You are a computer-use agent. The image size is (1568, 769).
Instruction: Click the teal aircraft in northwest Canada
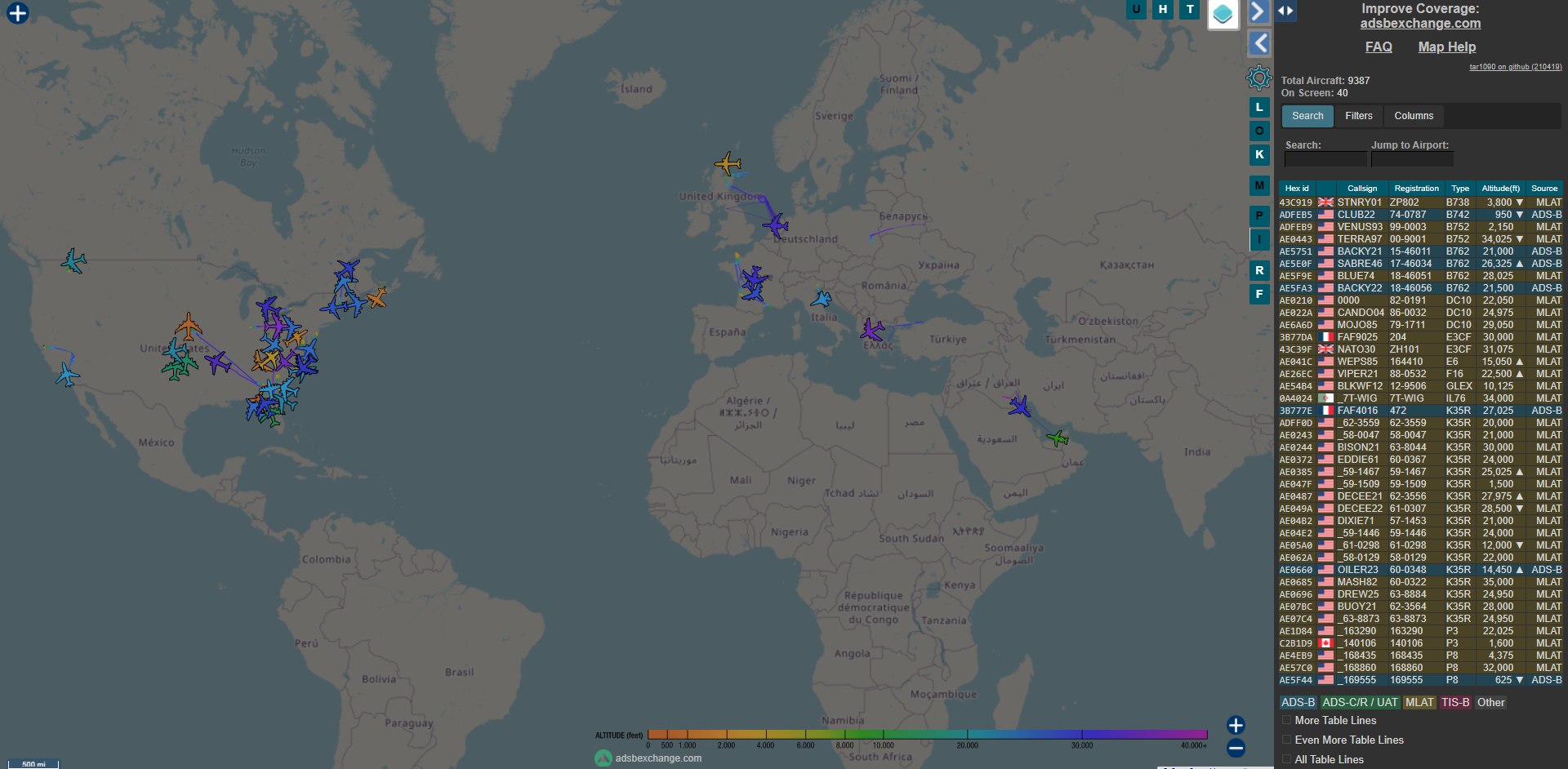[73, 261]
